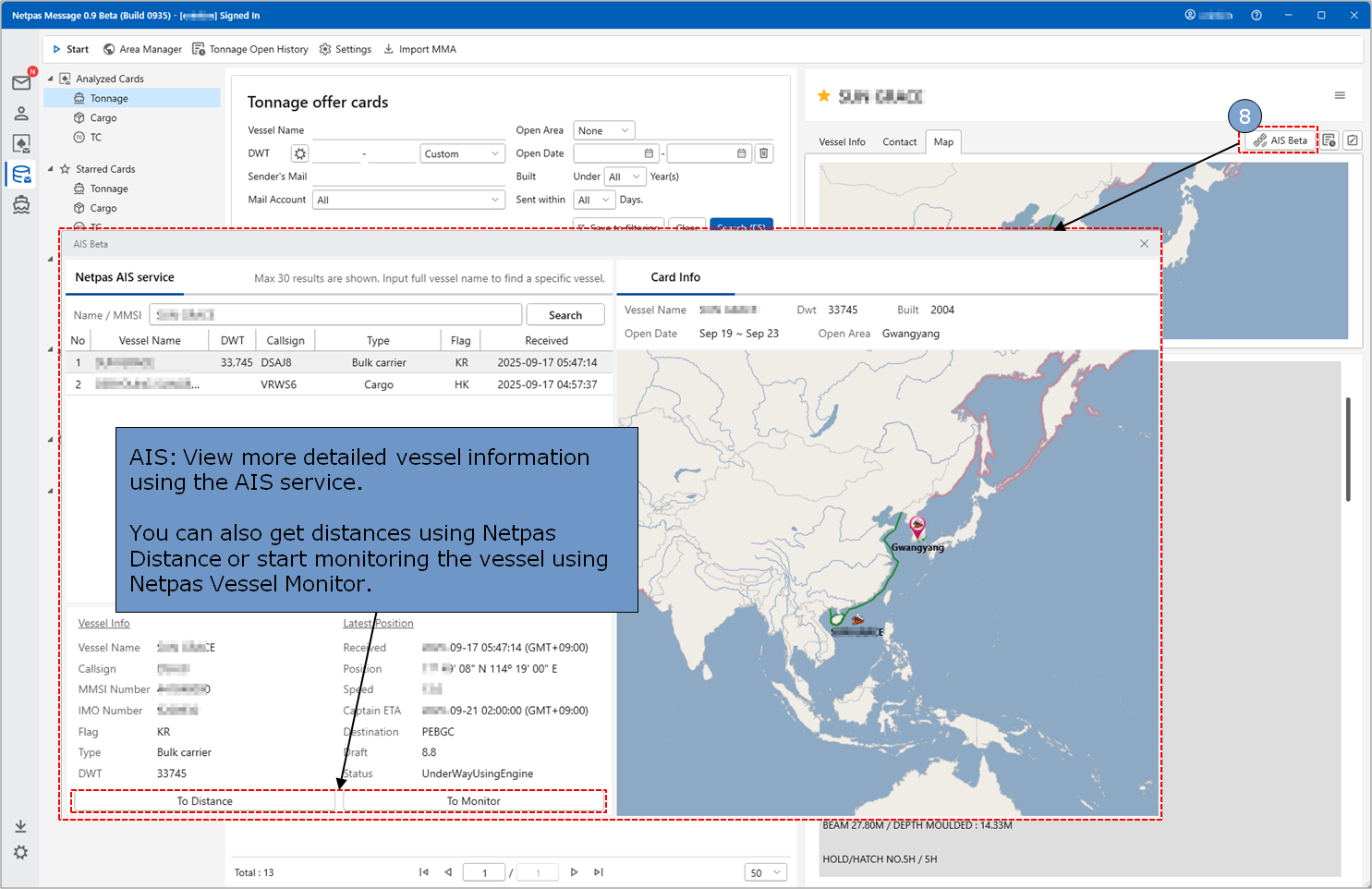Click the DWT gear settings icon
1372x889 pixels.
coord(299,153)
